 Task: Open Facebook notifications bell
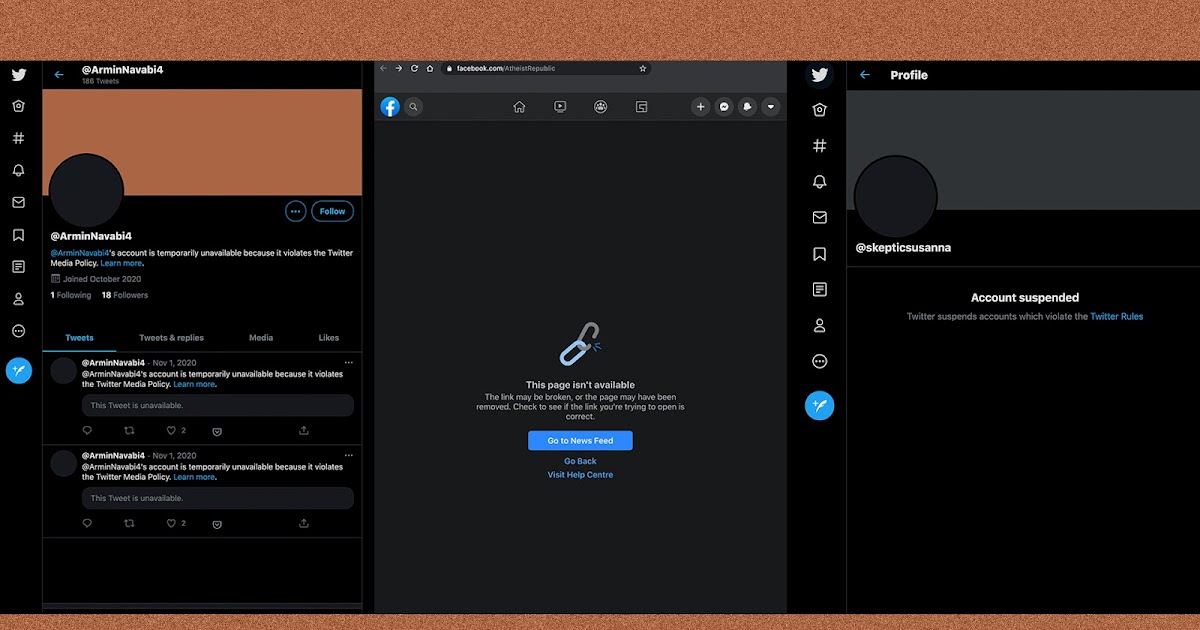click(x=748, y=106)
